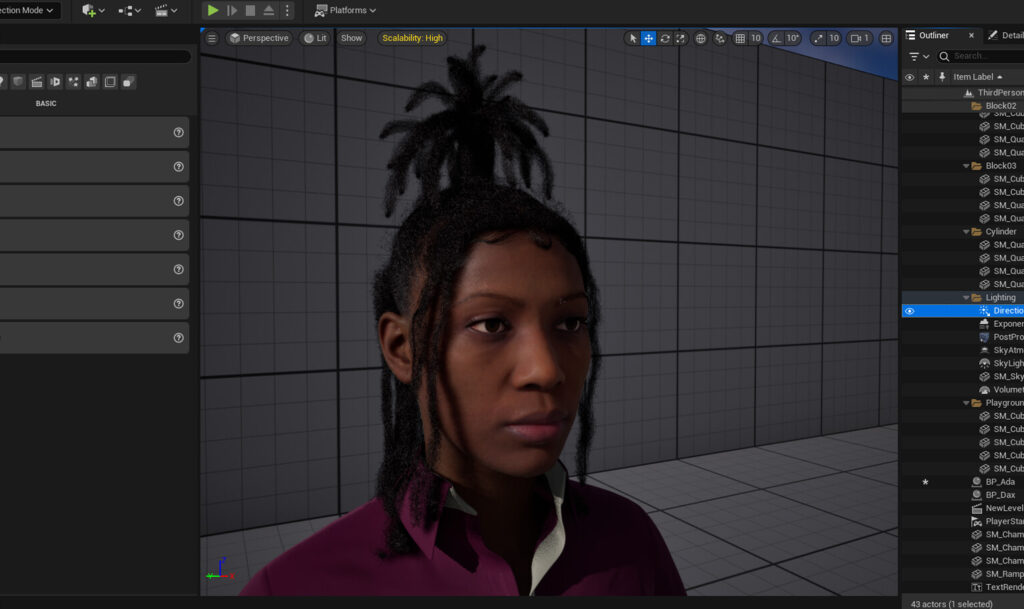Collapse the Block03 folder in Outliner

[x=964, y=165]
